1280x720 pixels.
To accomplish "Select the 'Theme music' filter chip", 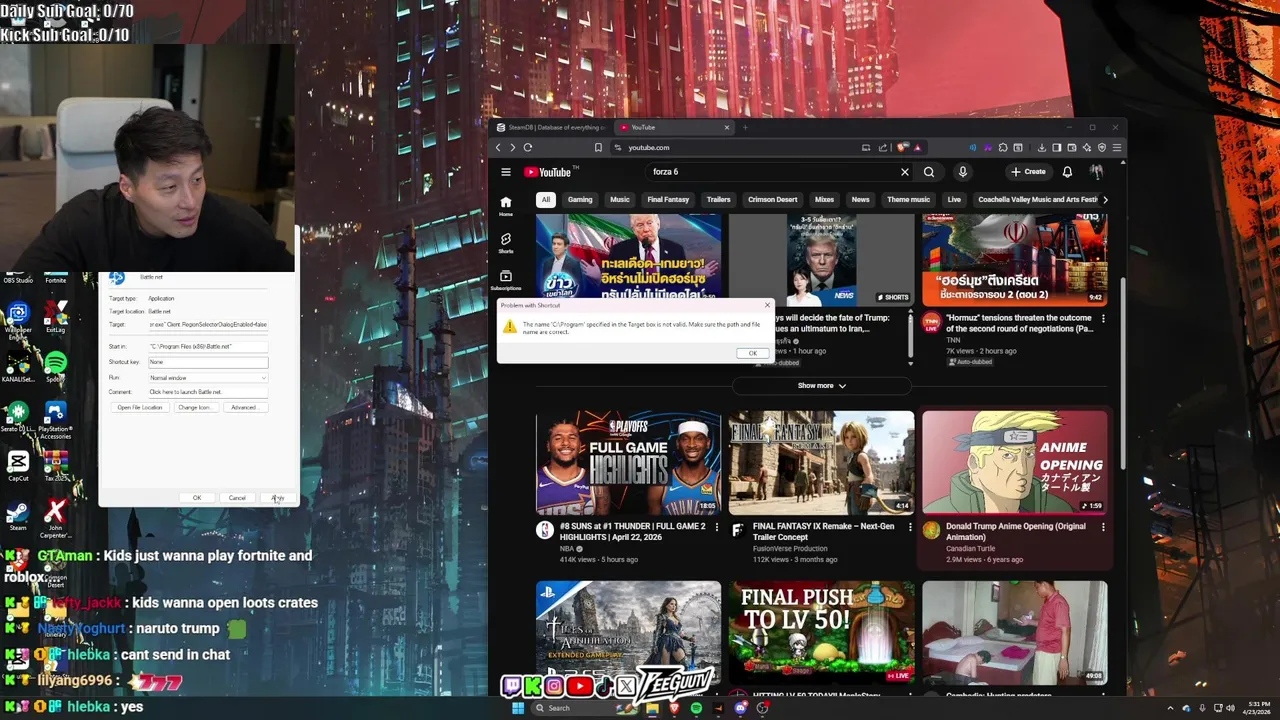I will click(908, 199).
